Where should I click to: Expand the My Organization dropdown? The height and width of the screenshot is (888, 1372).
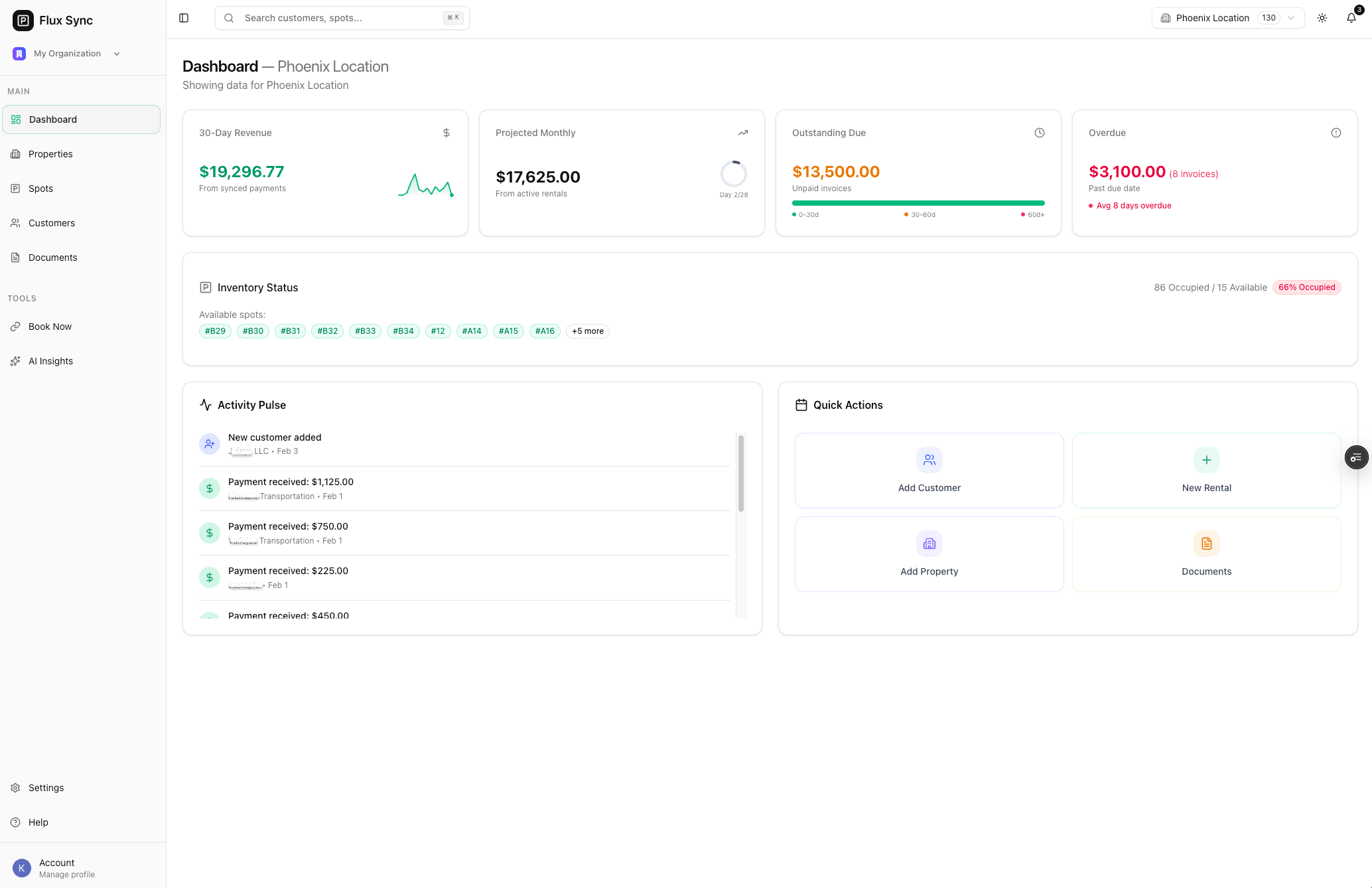pyautogui.click(x=67, y=53)
